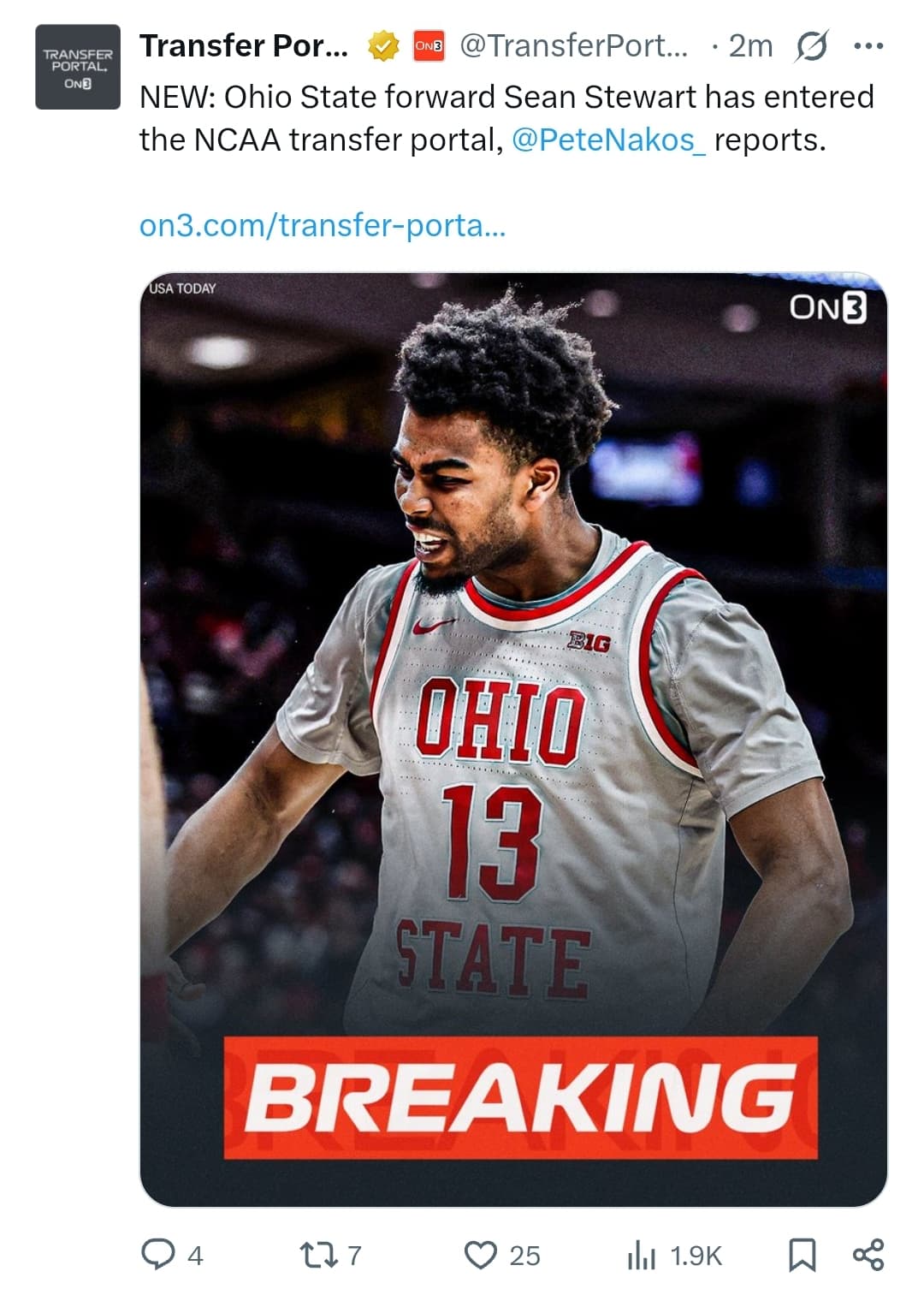Viewport: 924px width, 1289px height.
Task: Open post permalink via 2m timestamp
Action: (750, 46)
